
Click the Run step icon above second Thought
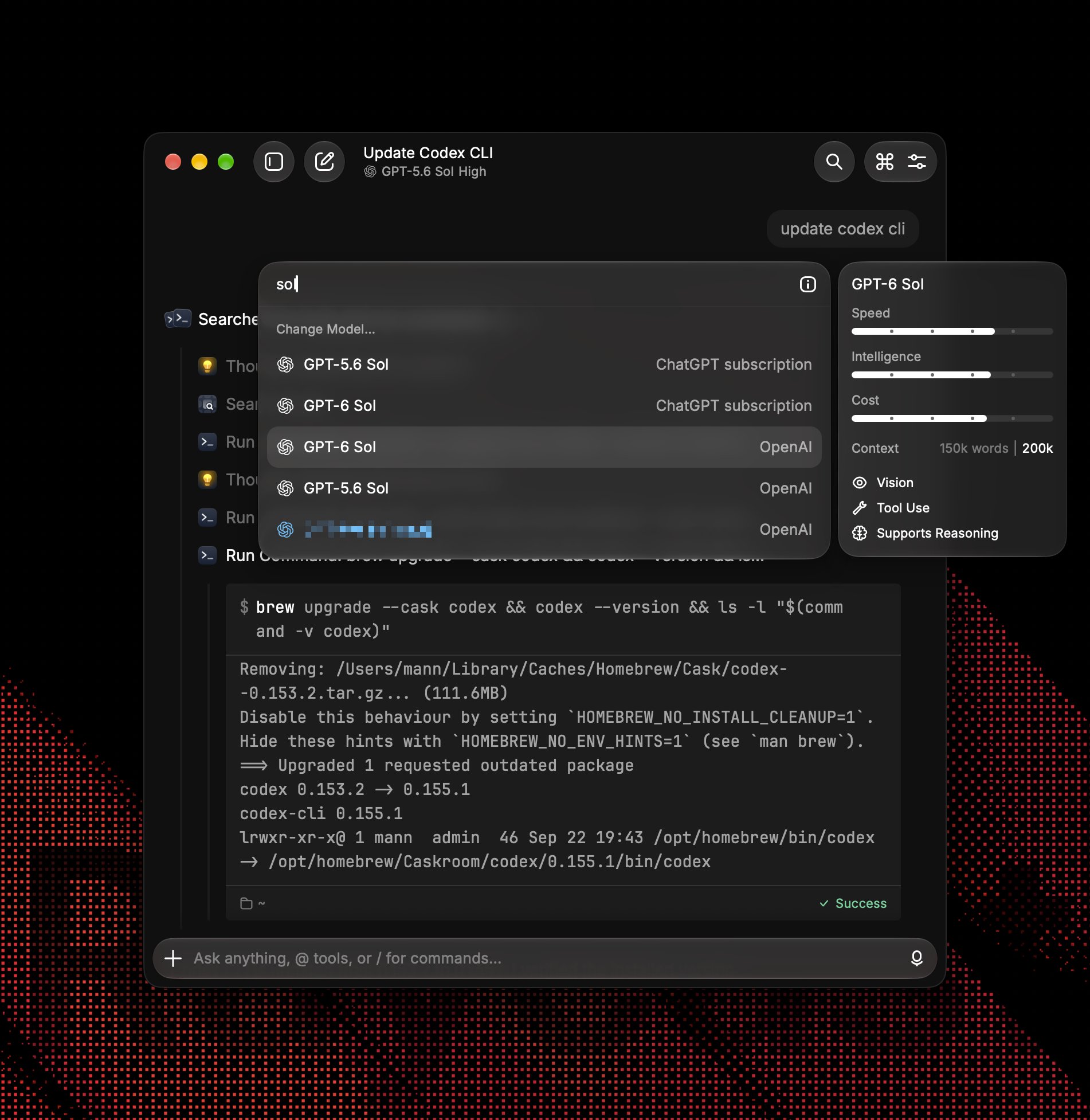[x=207, y=442]
